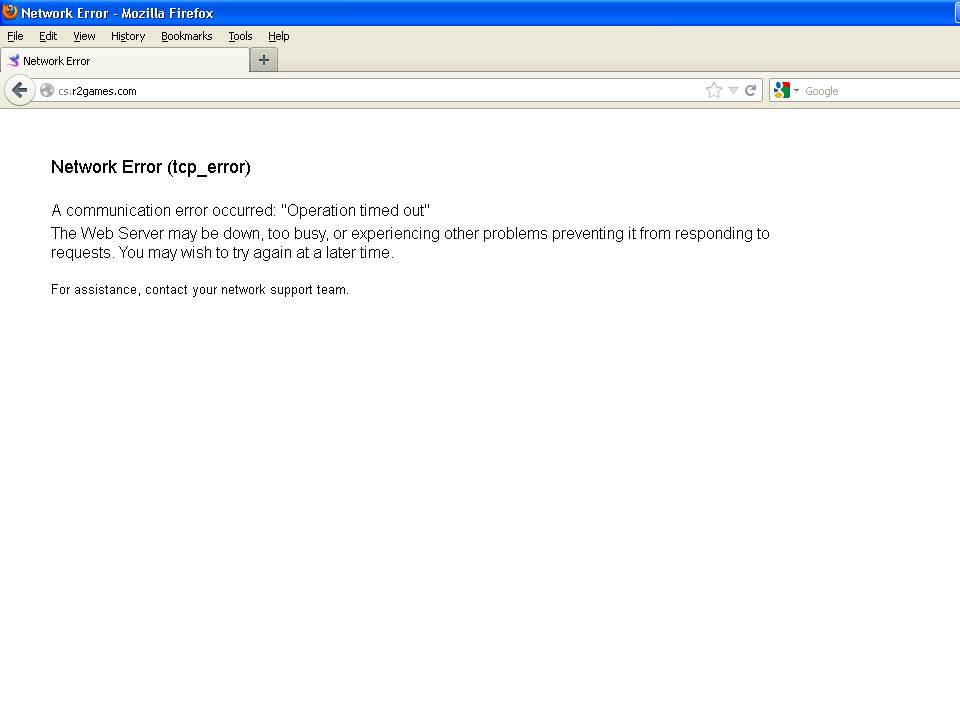The image size is (960, 720).
Task: Open the Help menu
Action: [x=278, y=36]
